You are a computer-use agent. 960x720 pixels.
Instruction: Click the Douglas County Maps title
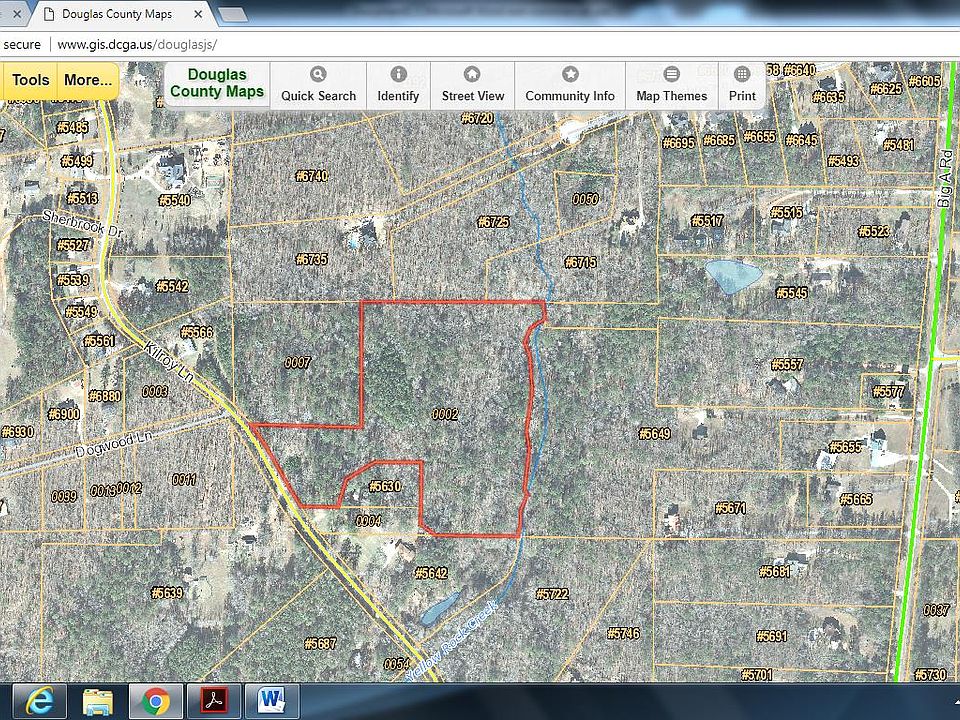pyautogui.click(x=217, y=83)
